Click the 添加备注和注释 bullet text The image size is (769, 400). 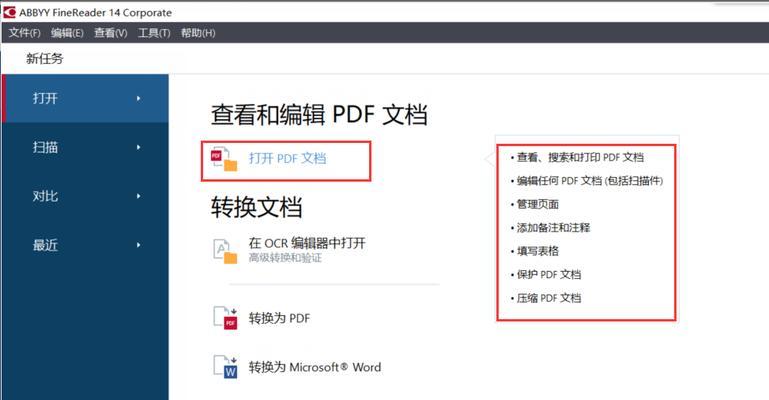(x=553, y=227)
